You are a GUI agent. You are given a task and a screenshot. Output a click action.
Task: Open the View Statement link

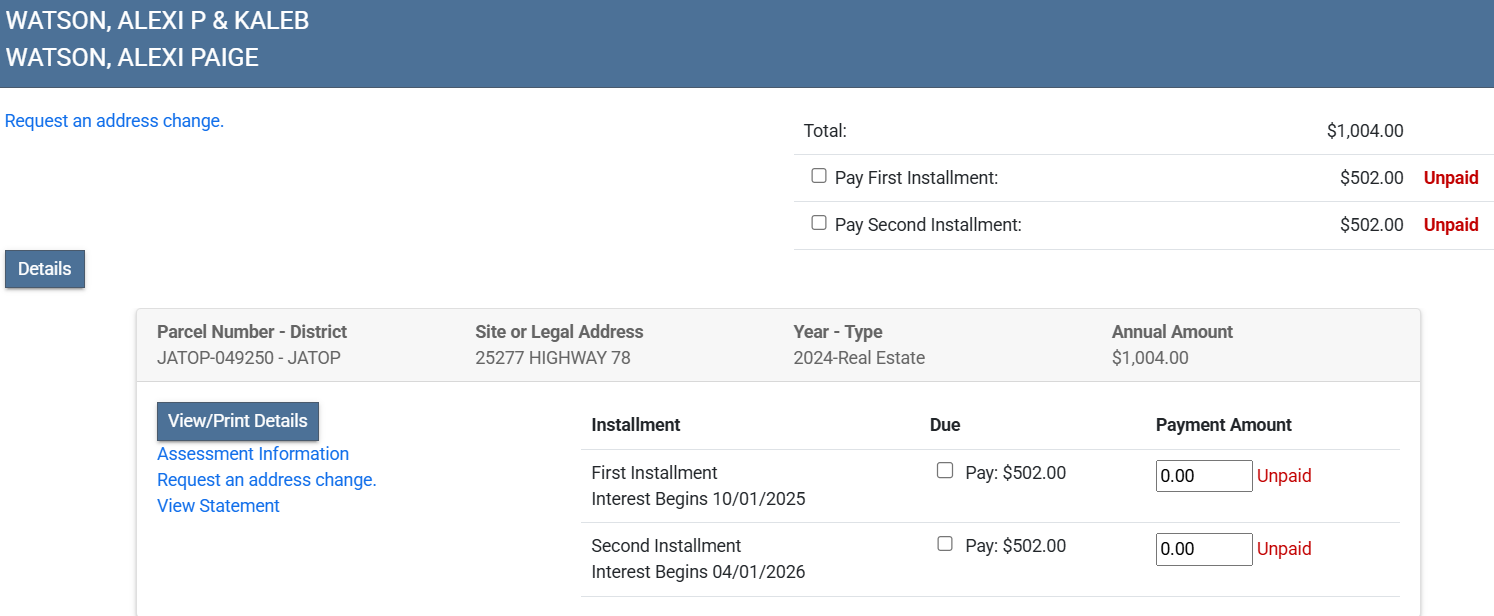[x=218, y=506]
